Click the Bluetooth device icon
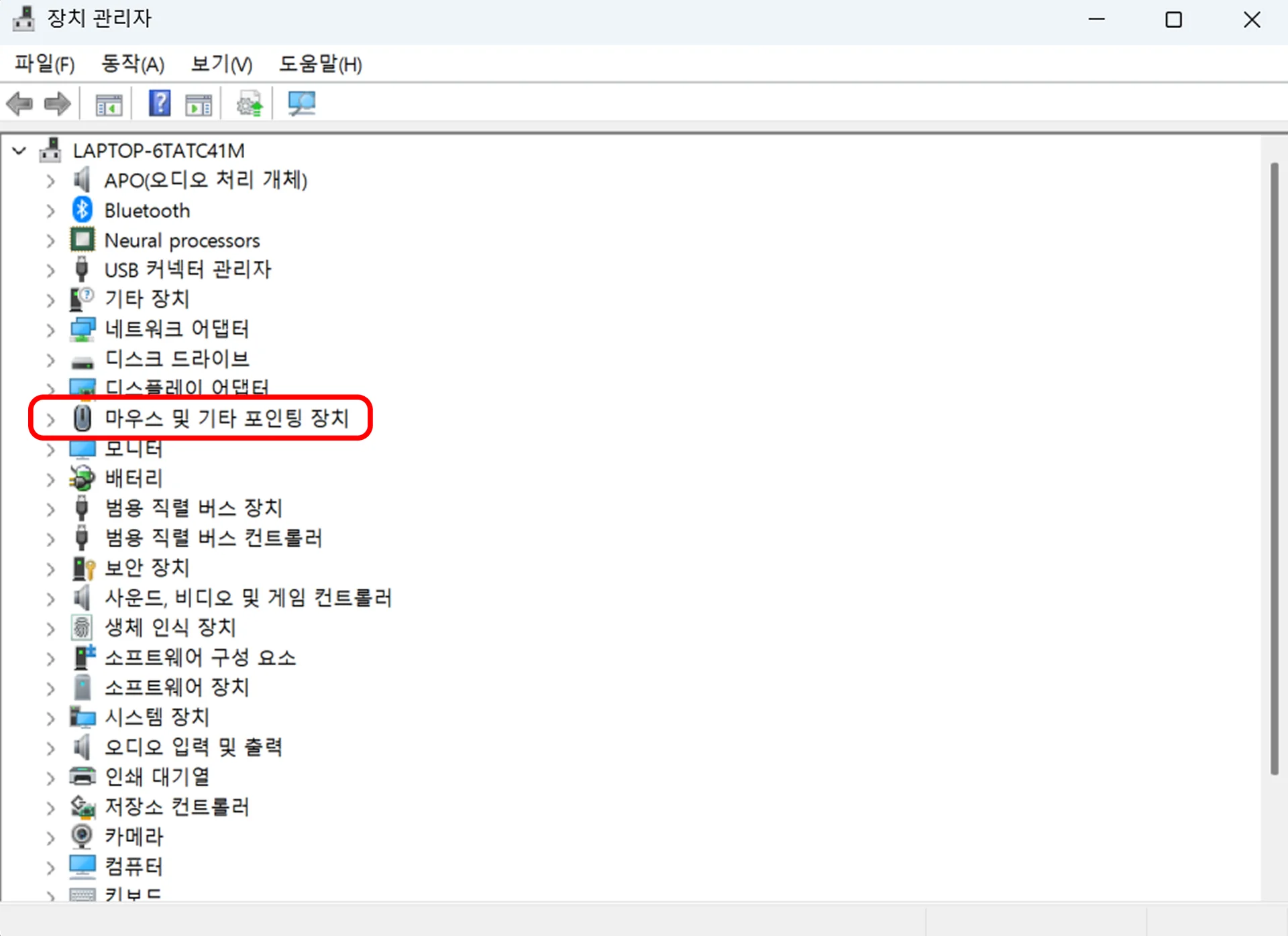This screenshot has height=936, width=1288. click(x=82, y=210)
